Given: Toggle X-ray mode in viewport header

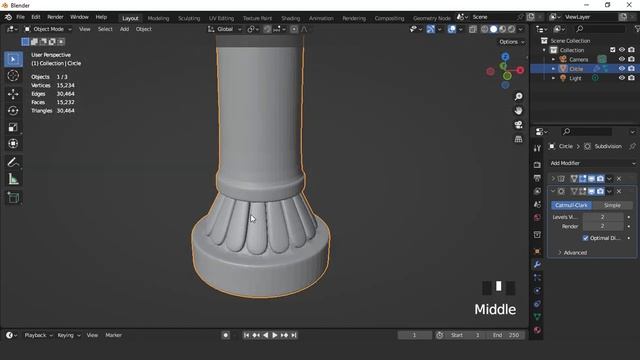Looking at the screenshot, I should pos(473,29).
